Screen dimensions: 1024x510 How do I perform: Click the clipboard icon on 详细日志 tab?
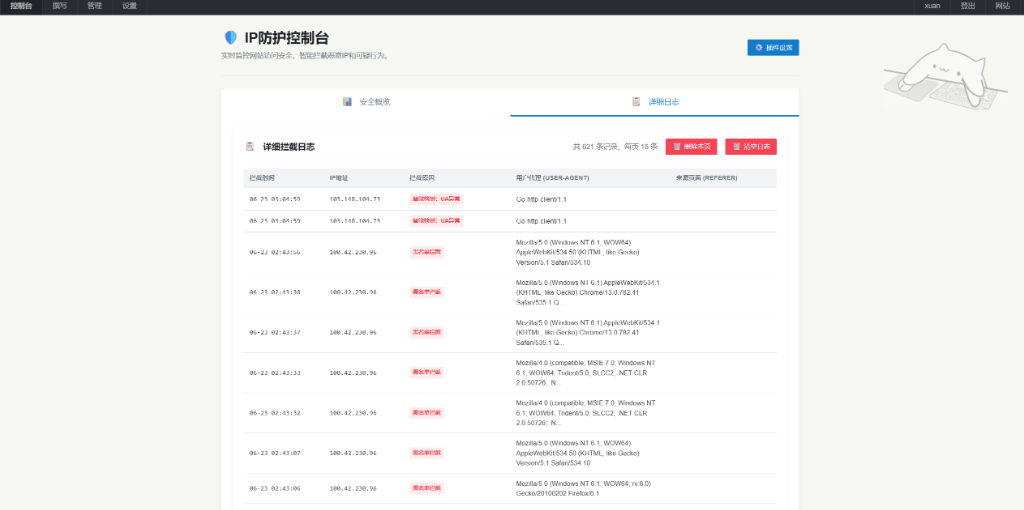(x=636, y=102)
